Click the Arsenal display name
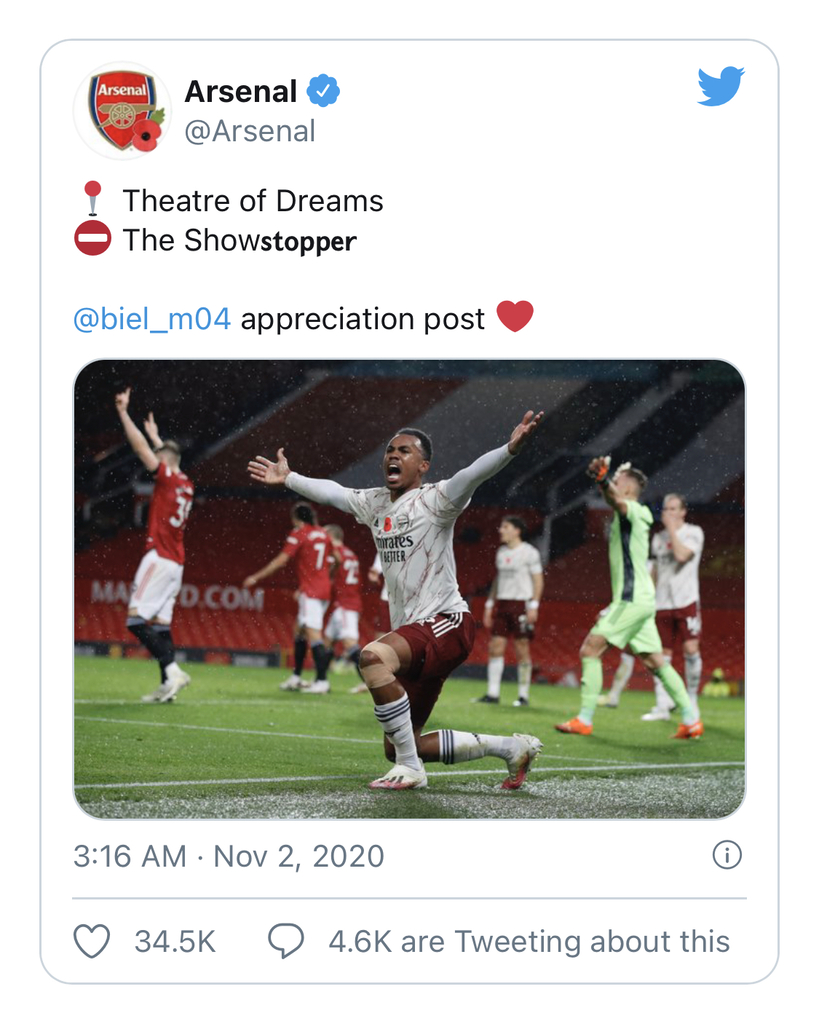819x1024 pixels. pos(241,91)
